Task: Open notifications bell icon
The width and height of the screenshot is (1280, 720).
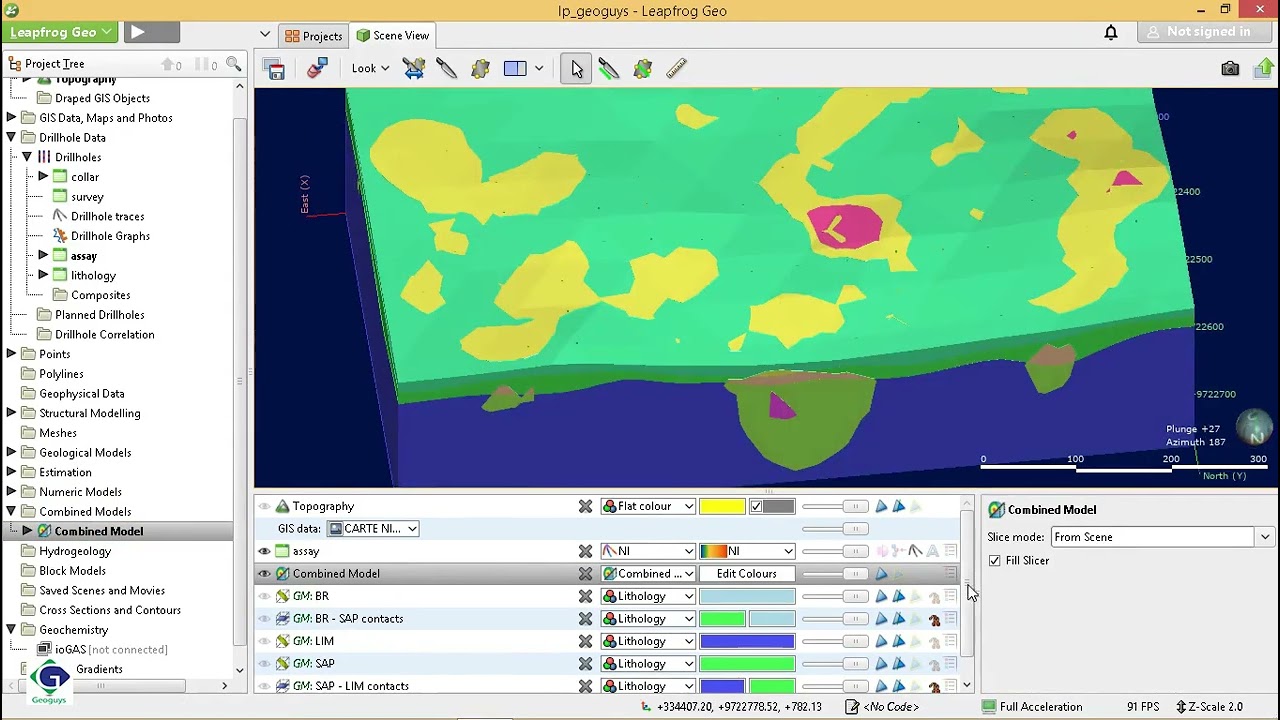Action: point(1111,32)
